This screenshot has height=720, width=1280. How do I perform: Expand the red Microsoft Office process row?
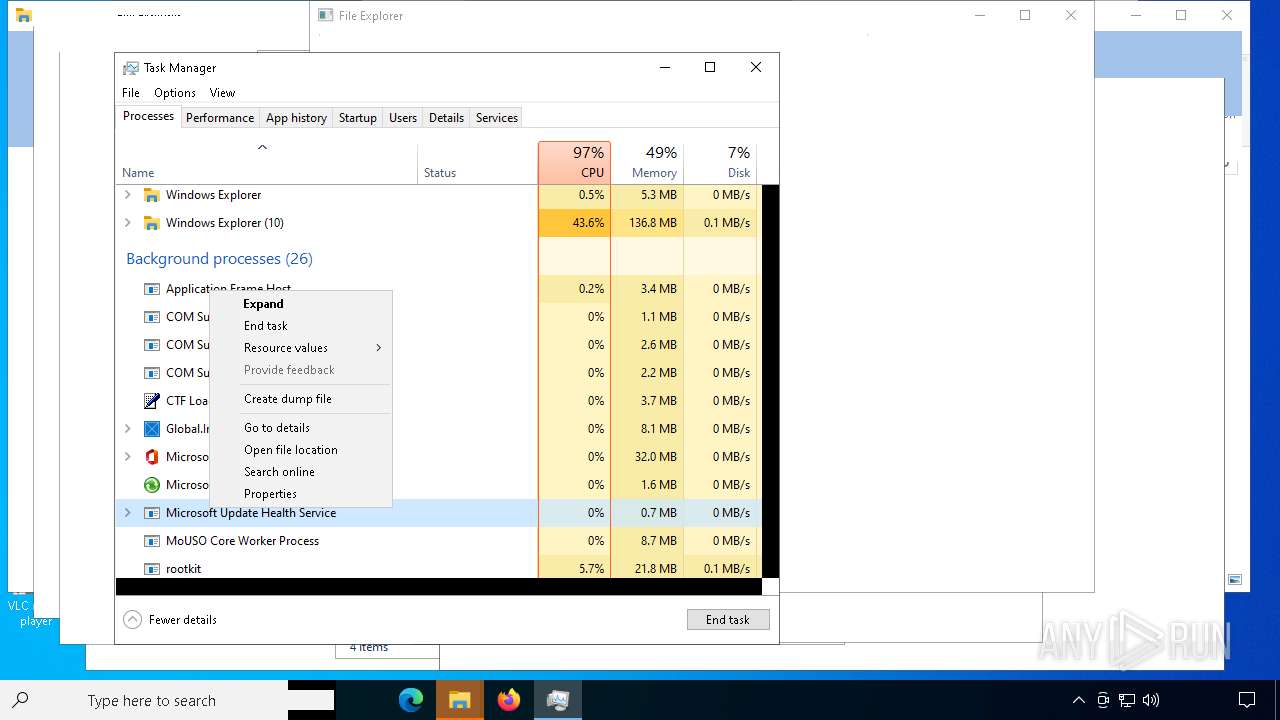(x=127, y=457)
